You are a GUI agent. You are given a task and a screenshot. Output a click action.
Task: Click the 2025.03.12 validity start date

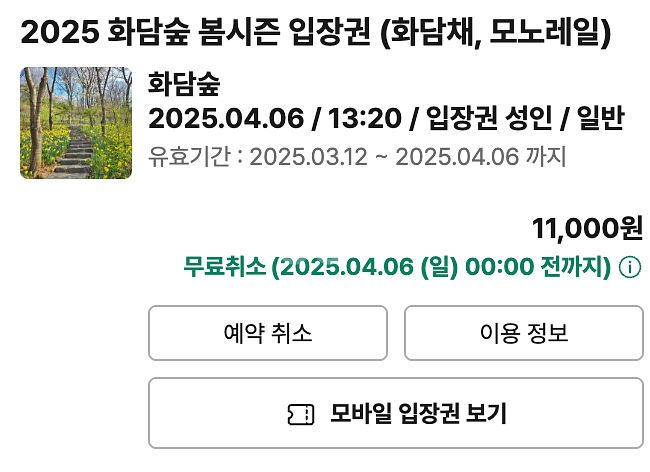click(308, 157)
